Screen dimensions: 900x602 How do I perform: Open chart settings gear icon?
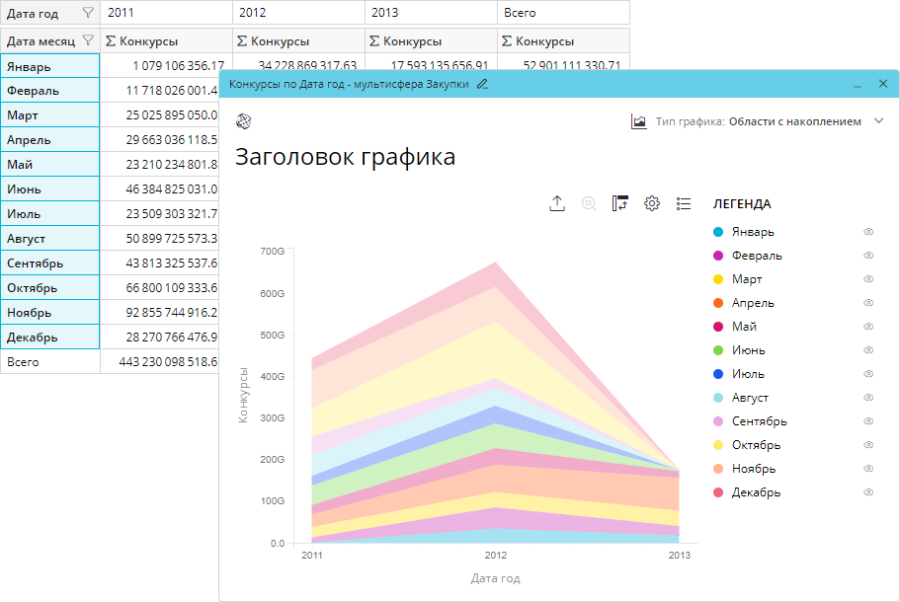click(x=652, y=203)
